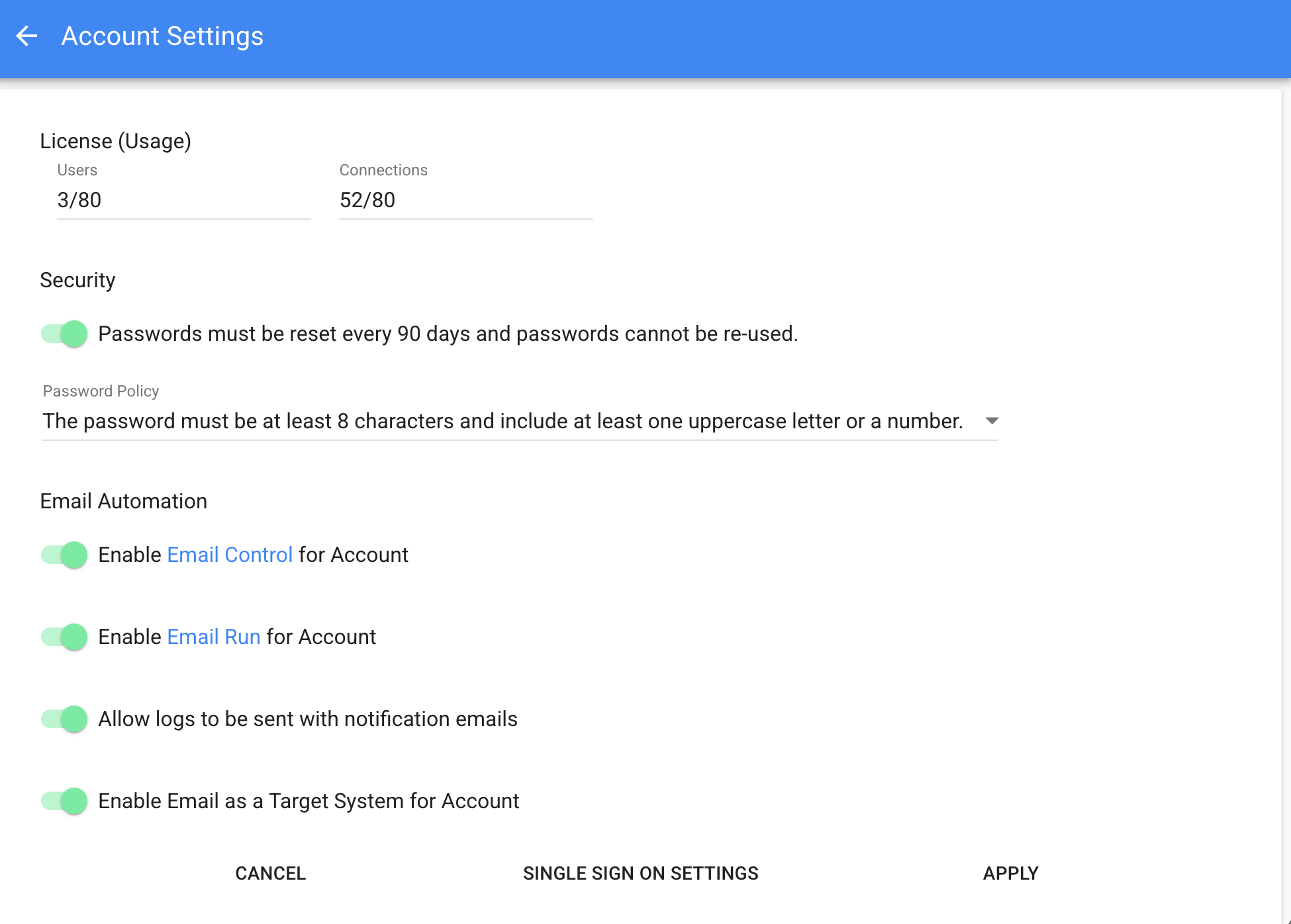Select the Connections usage field showing 52/80
The image size is (1291, 924).
click(466, 200)
